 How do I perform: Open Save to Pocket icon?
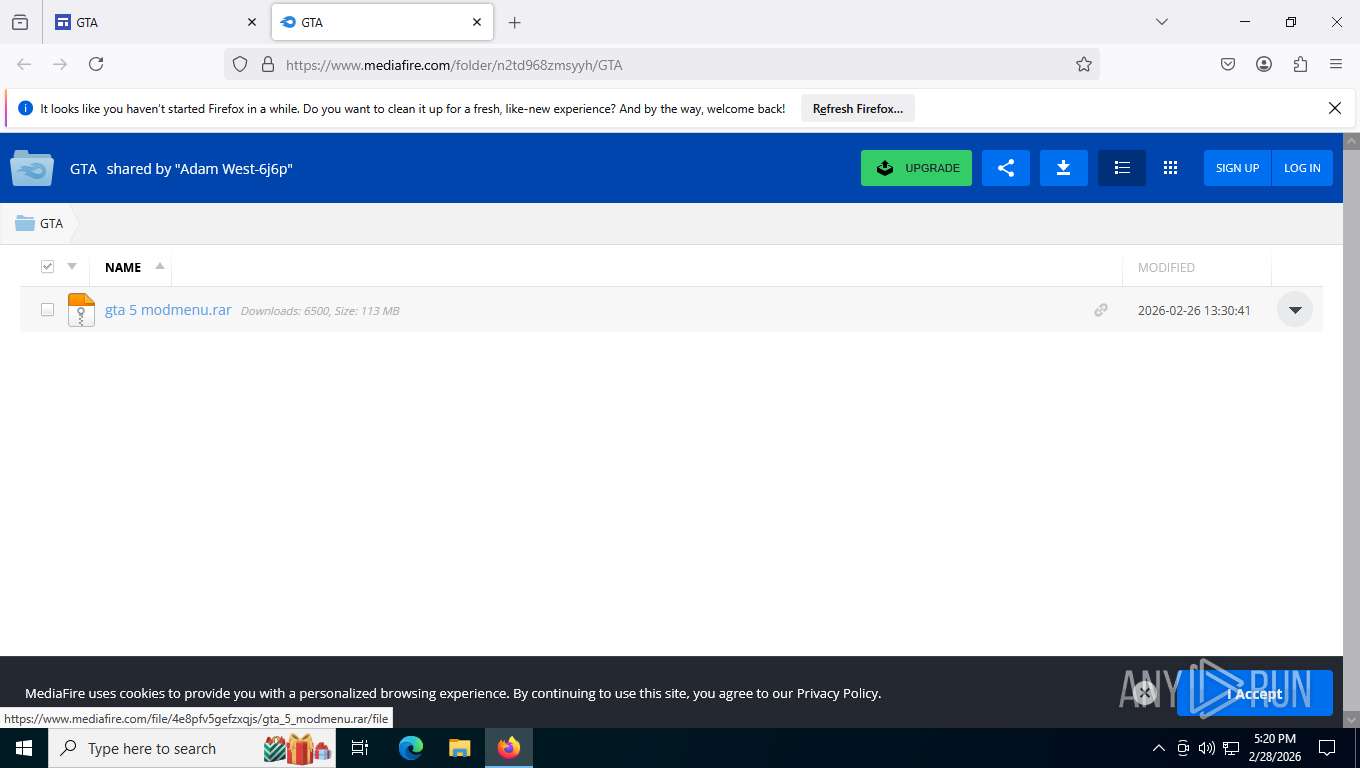coord(1228,64)
